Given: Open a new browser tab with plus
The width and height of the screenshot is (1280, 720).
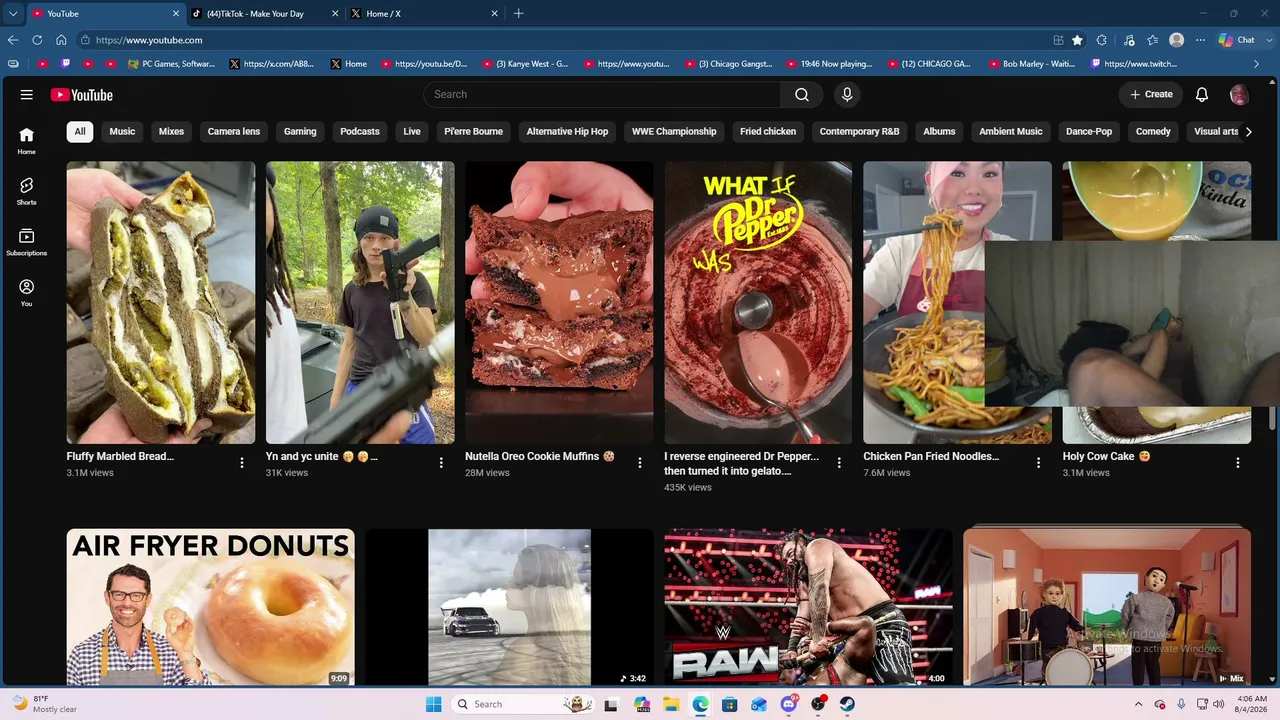Looking at the screenshot, I should 518,14.
